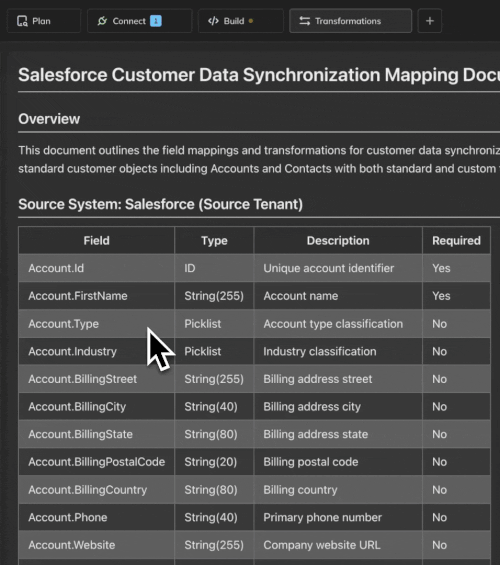The width and height of the screenshot is (500, 565).
Task: Select the Account.Id cell
Action: pyautogui.click(x=97, y=268)
